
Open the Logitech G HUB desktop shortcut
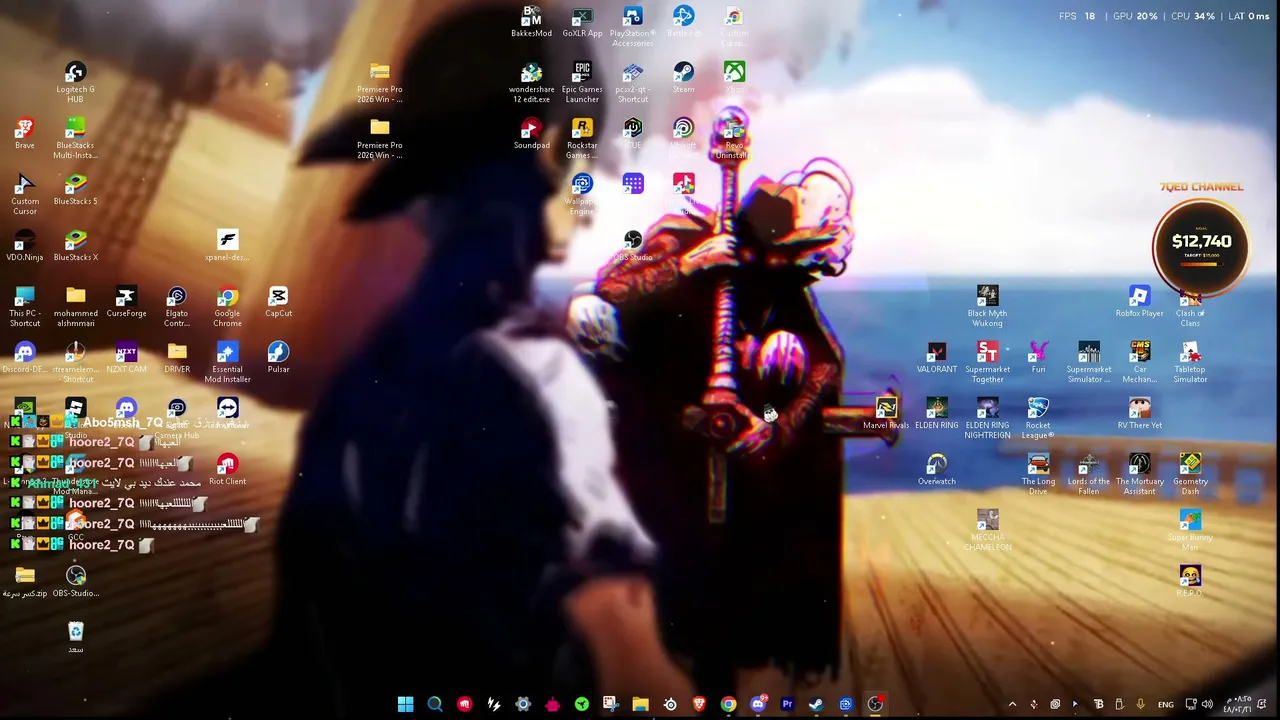(75, 83)
